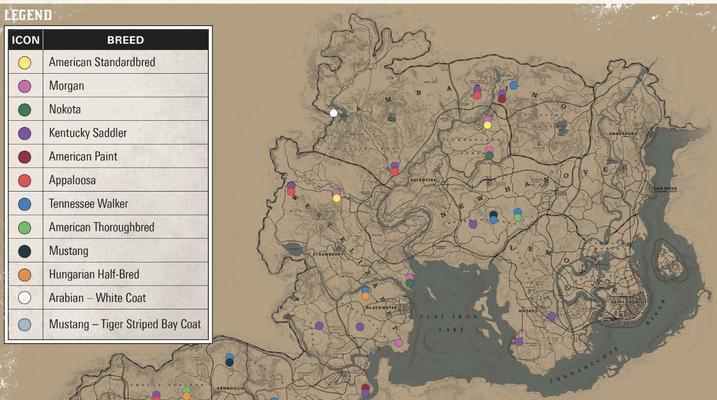
Task: Select the 'Rhodes' town label on map
Action: click(528, 311)
